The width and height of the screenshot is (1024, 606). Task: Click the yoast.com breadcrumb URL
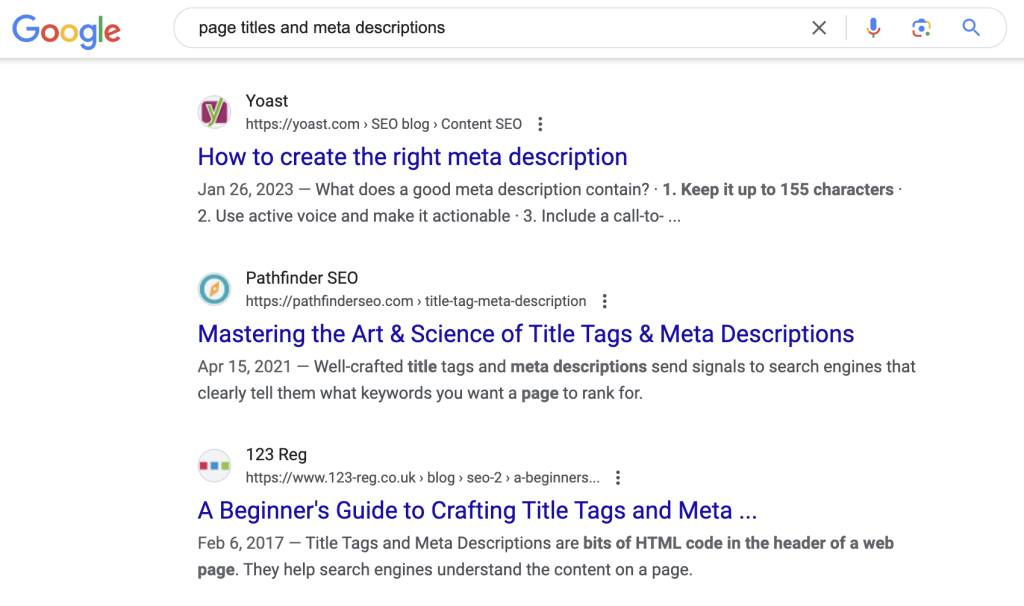click(383, 124)
